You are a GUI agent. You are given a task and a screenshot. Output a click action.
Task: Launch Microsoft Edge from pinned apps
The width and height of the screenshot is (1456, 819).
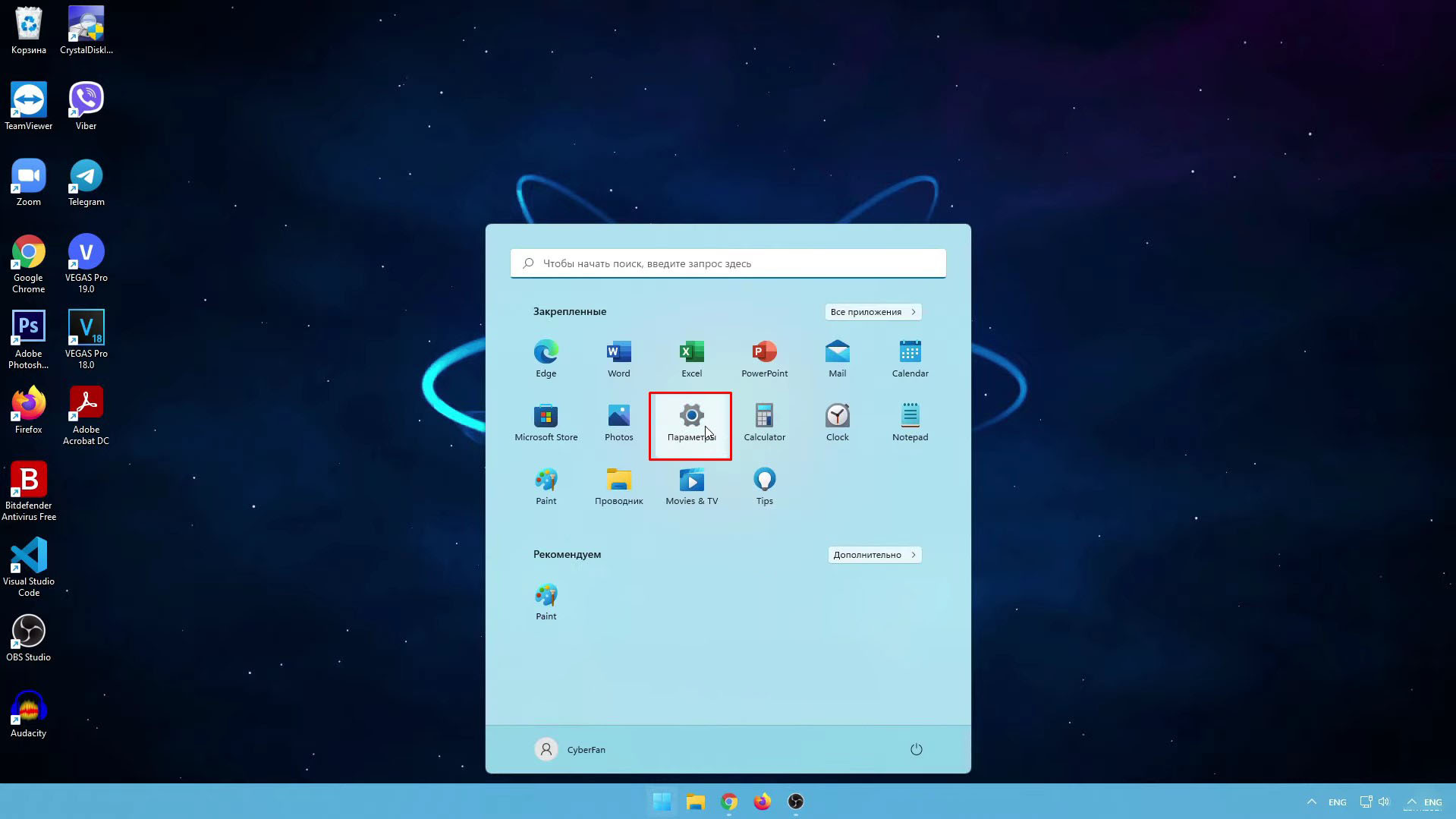[546, 358]
